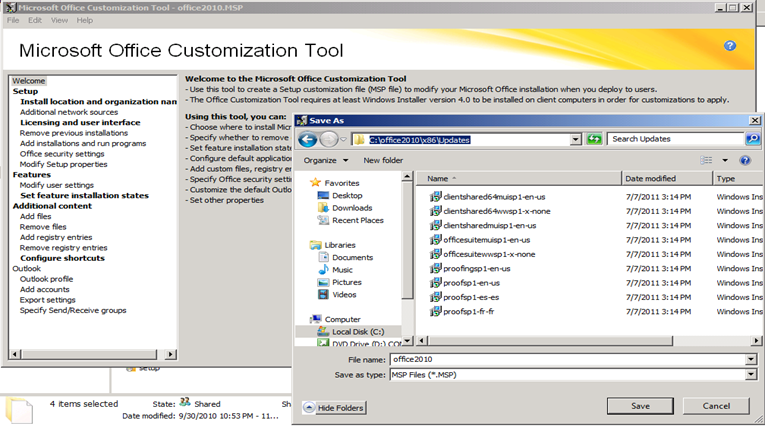Select Downloads in the navigation pane

pyautogui.click(x=352, y=208)
